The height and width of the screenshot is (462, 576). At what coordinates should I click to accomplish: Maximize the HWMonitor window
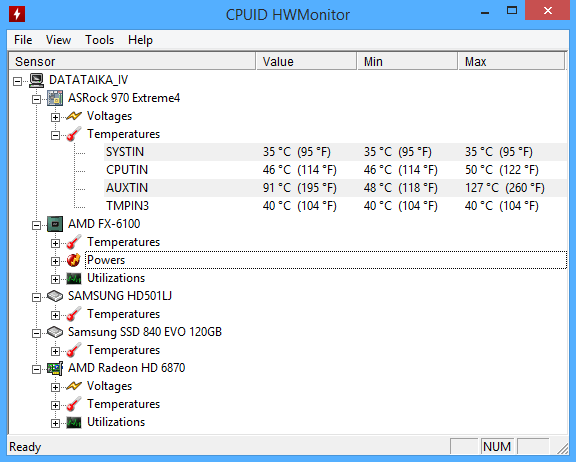[x=512, y=10]
